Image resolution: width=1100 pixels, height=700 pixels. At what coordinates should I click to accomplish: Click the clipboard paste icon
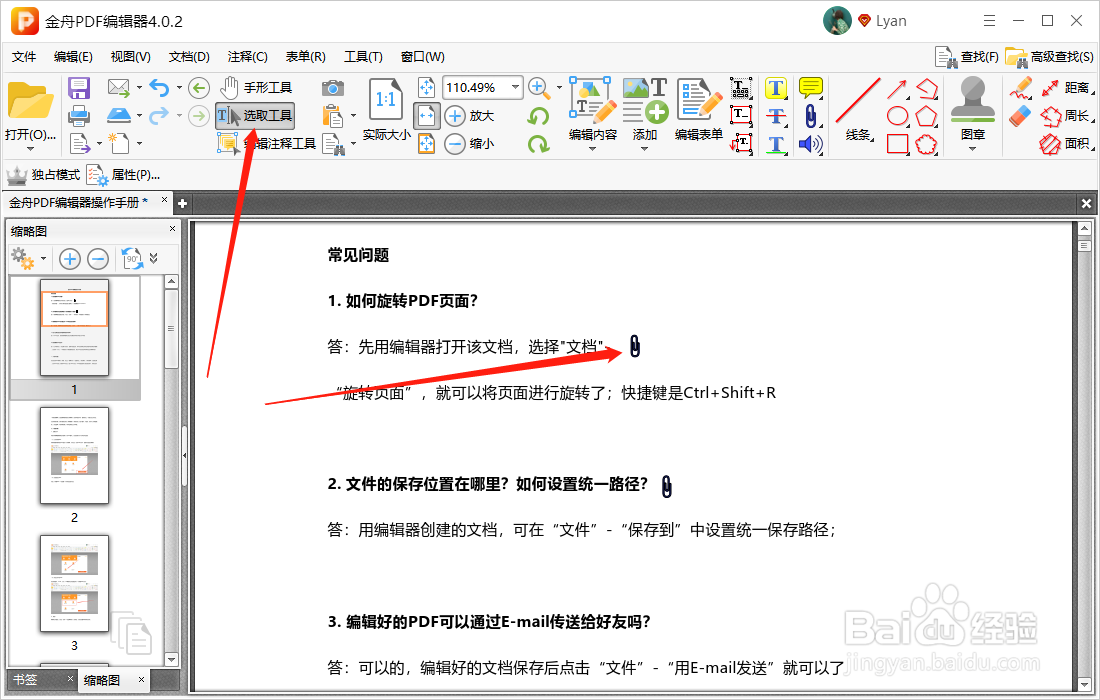333,115
